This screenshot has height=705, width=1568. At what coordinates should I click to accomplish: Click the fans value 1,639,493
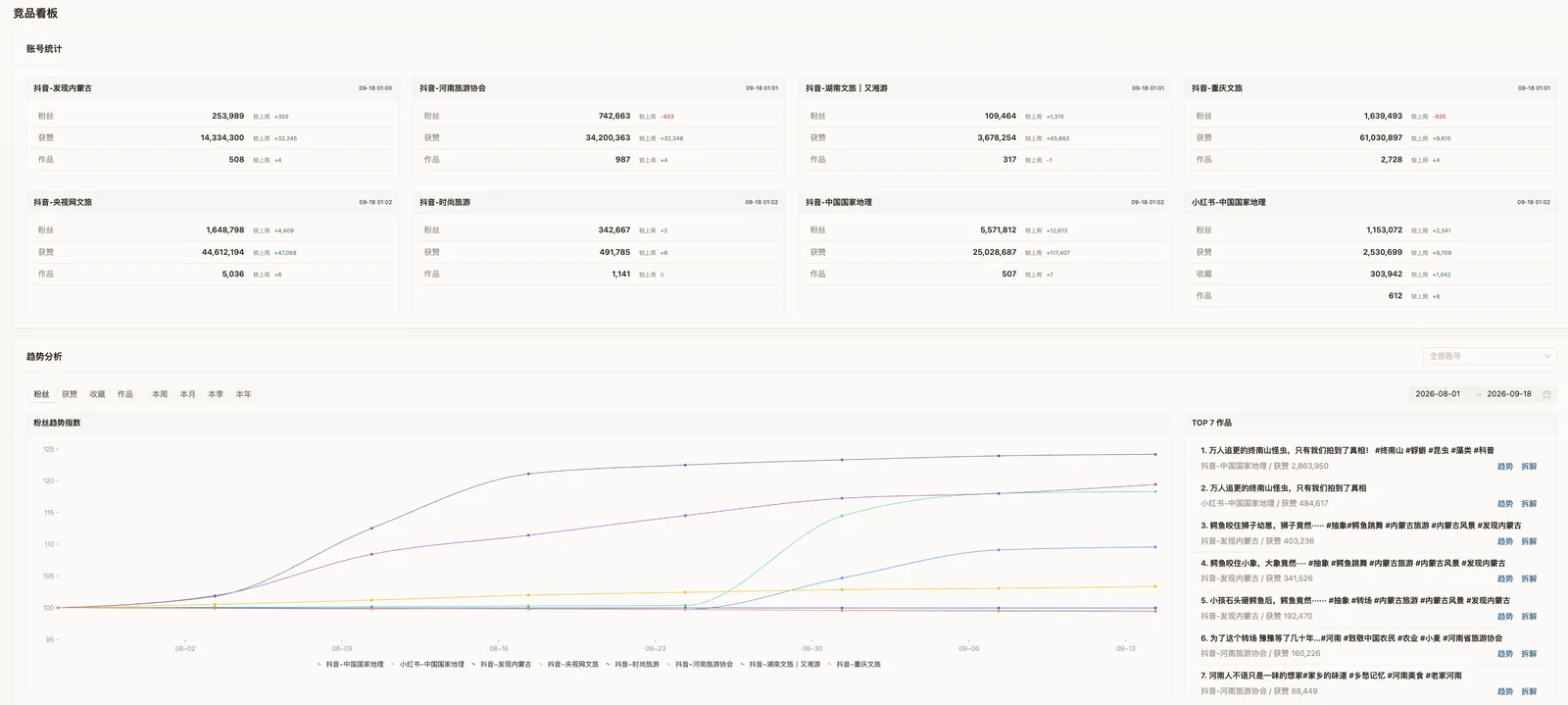point(1383,116)
